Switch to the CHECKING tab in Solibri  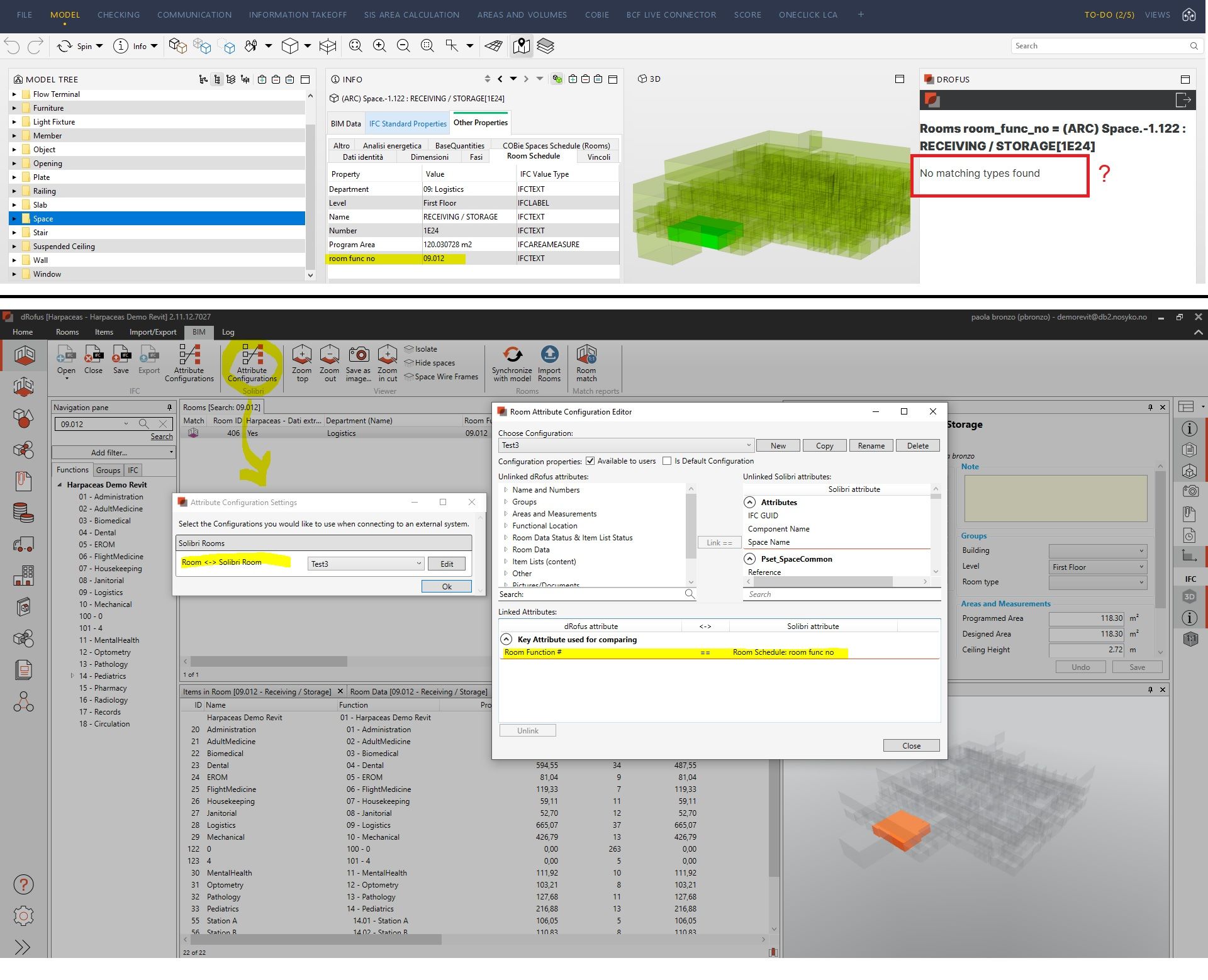tap(118, 14)
